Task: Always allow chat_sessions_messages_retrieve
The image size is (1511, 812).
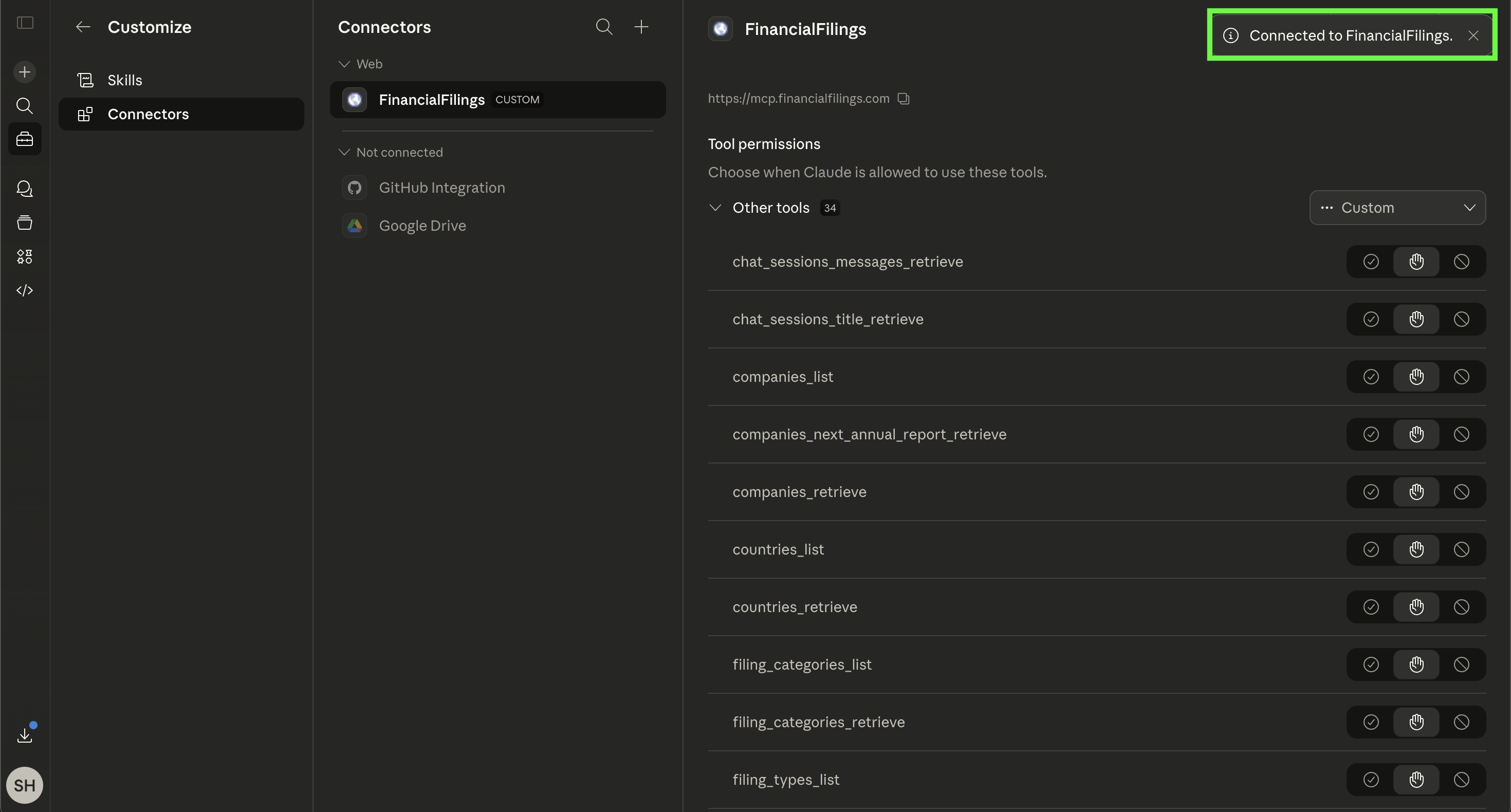Action: pyautogui.click(x=1371, y=262)
